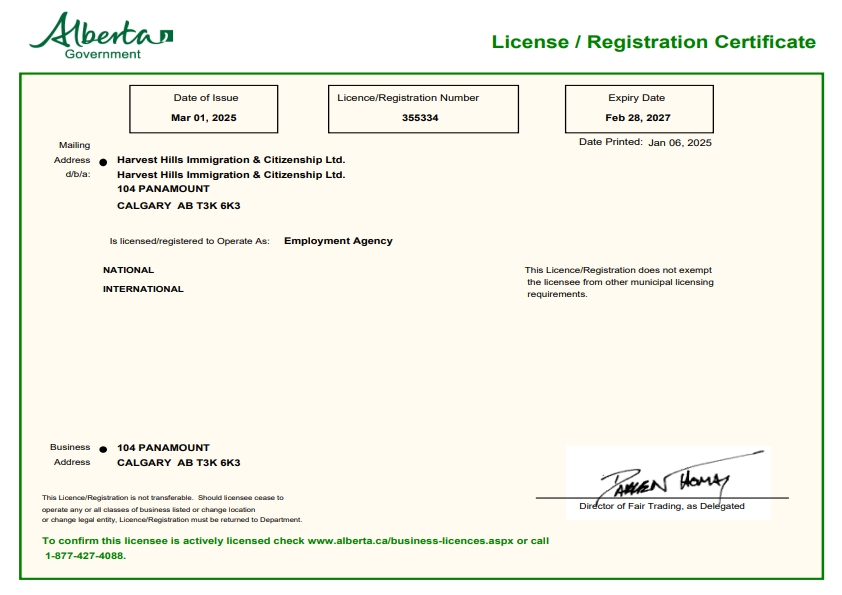This screenshot has width=842, height=595.
Task: Select the company name on the Mailing Address line
Action: tap(231, 159)
